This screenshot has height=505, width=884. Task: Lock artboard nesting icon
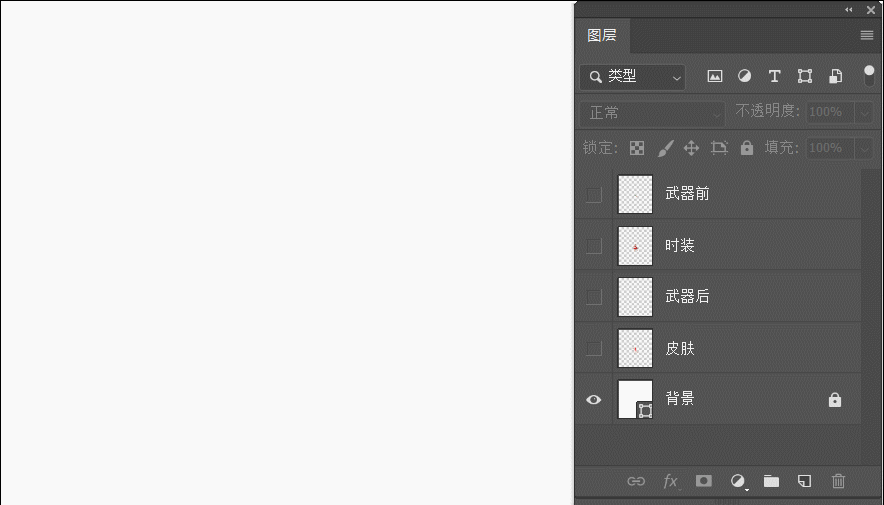pyautogui.click(x=719, y=148)
